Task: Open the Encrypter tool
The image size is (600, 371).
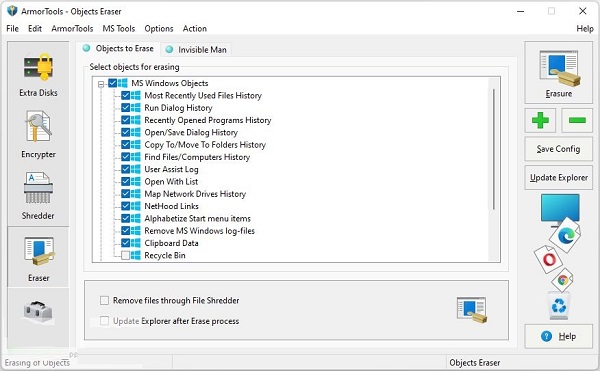Action: 38,134
